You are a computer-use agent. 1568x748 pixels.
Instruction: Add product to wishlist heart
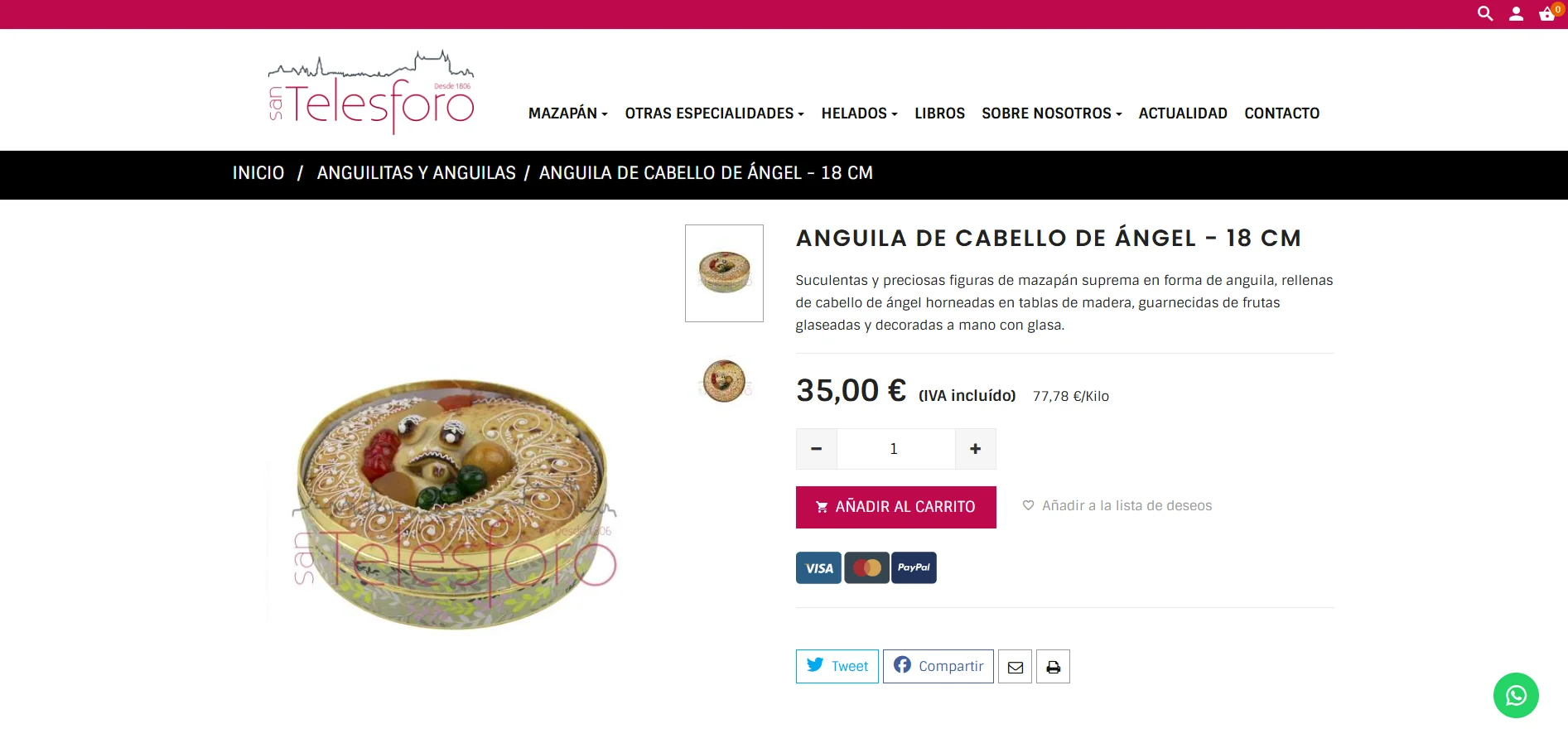[1028, 505]
